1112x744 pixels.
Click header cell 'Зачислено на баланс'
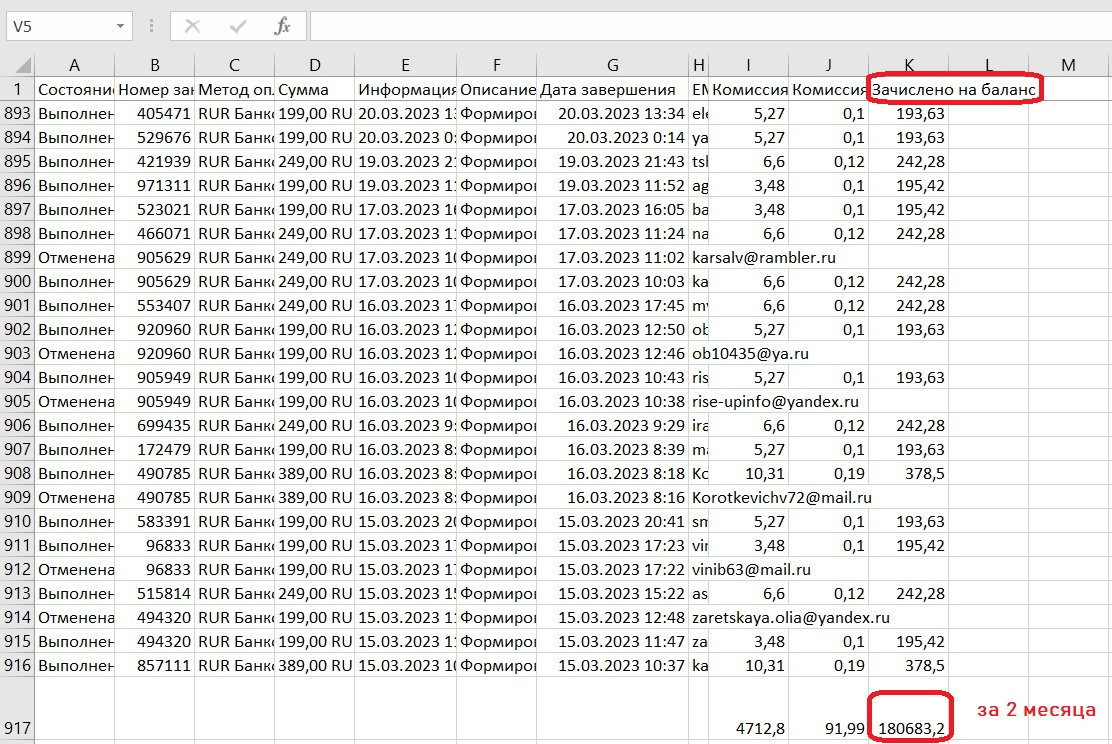click(x=953, y=89)
